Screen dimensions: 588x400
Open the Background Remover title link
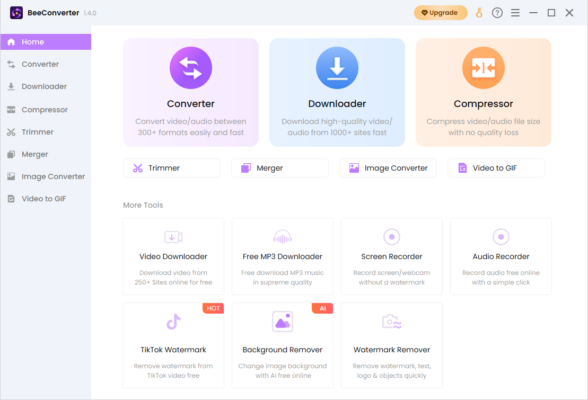(282, 350)
